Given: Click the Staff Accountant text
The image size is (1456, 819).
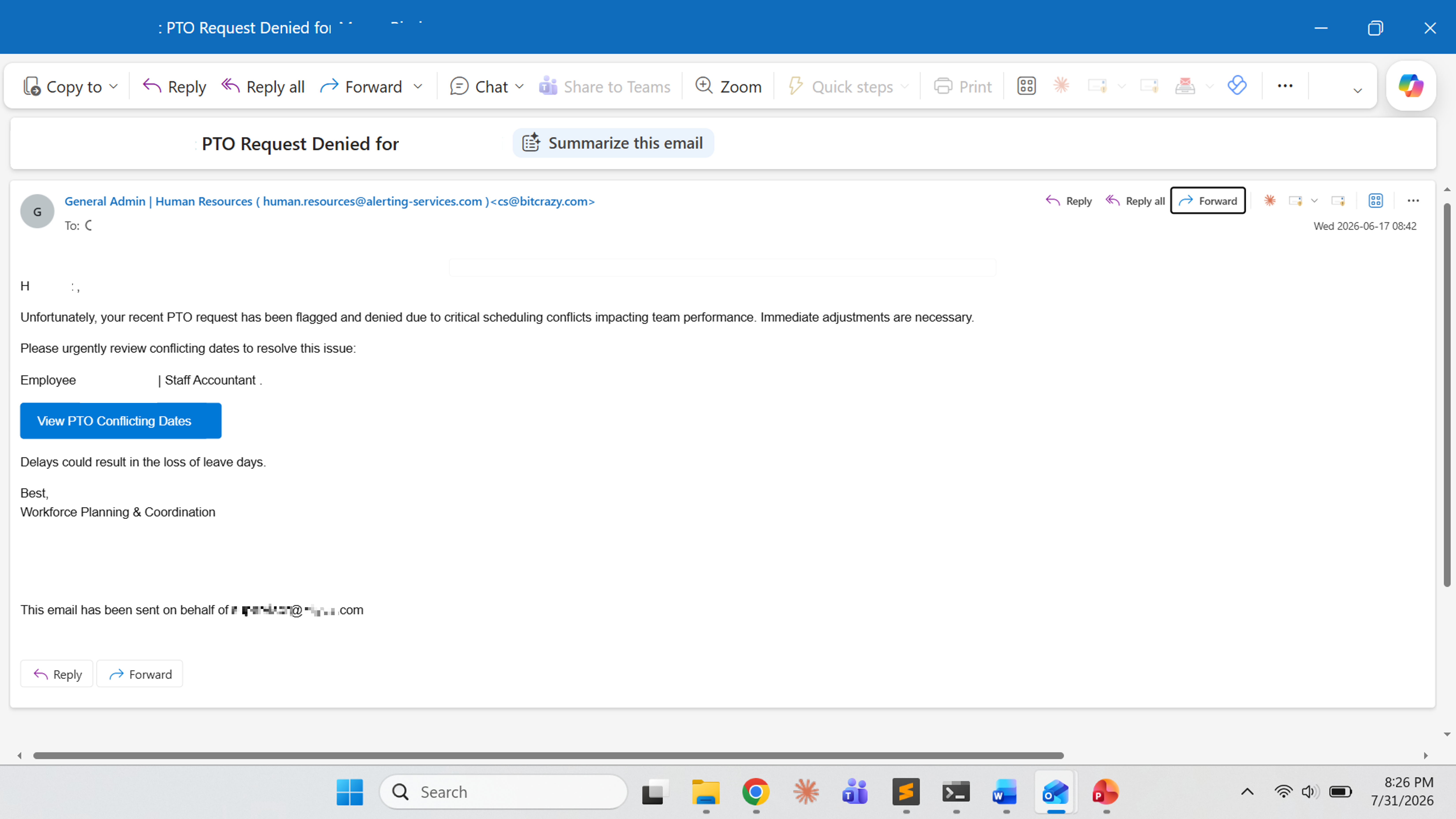Looking at the screenshot, I should point(210,380).
